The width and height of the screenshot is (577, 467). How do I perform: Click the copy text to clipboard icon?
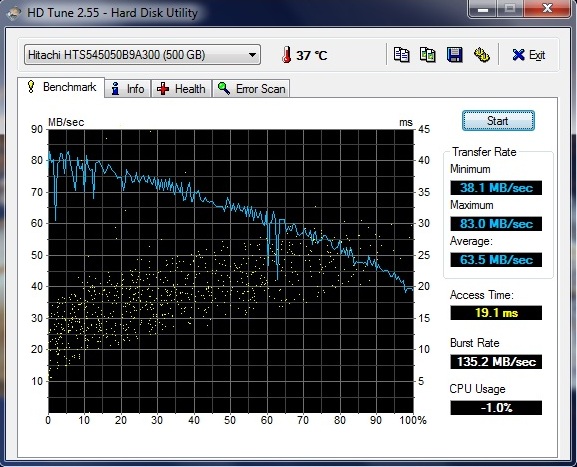coord(401,55)
